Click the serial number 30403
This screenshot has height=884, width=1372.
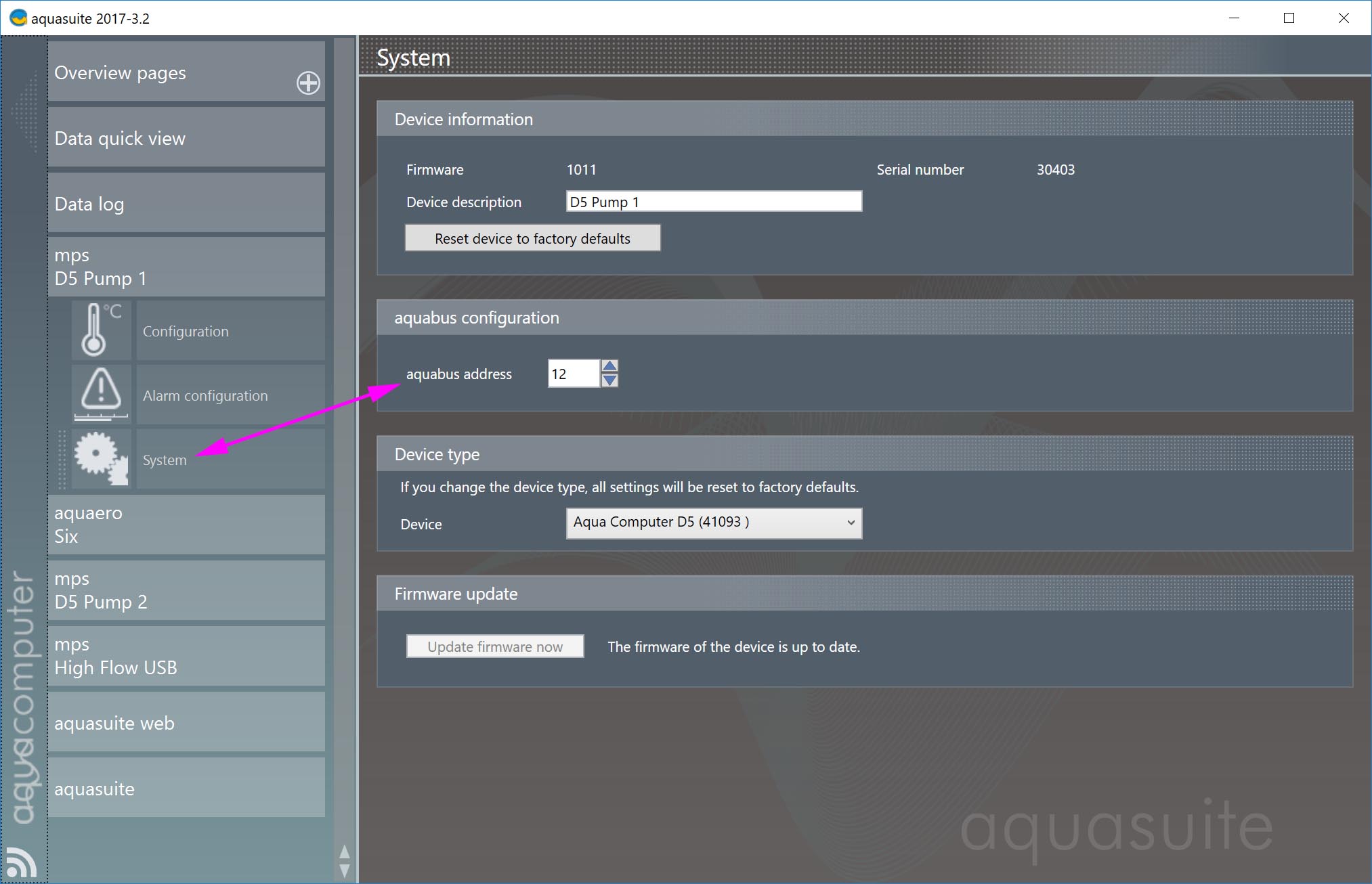(1056, 169)
